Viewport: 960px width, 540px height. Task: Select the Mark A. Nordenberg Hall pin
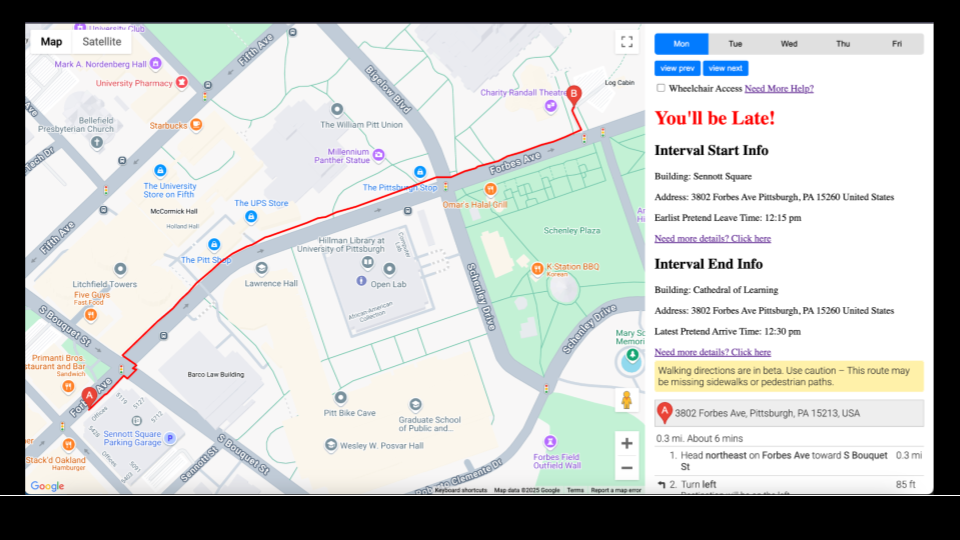(156, 63)
